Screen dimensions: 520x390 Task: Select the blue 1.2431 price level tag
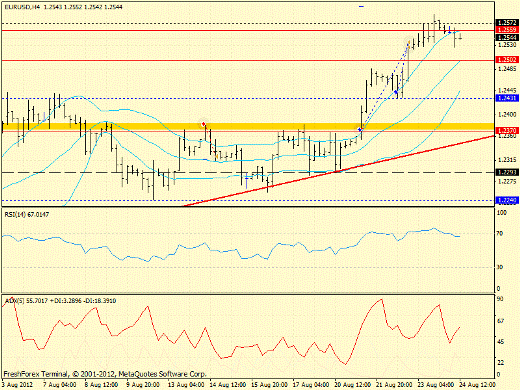point(507,98)
